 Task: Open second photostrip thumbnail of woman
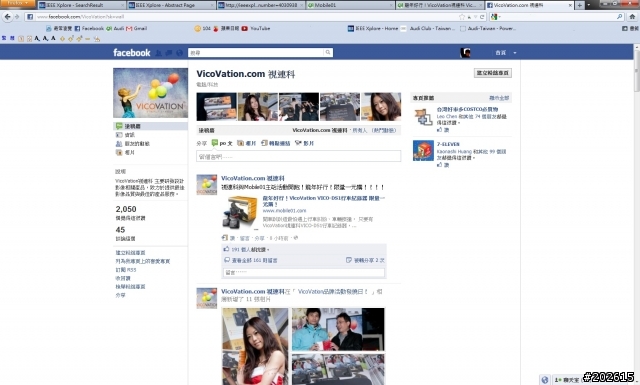(x=258, y=107)
